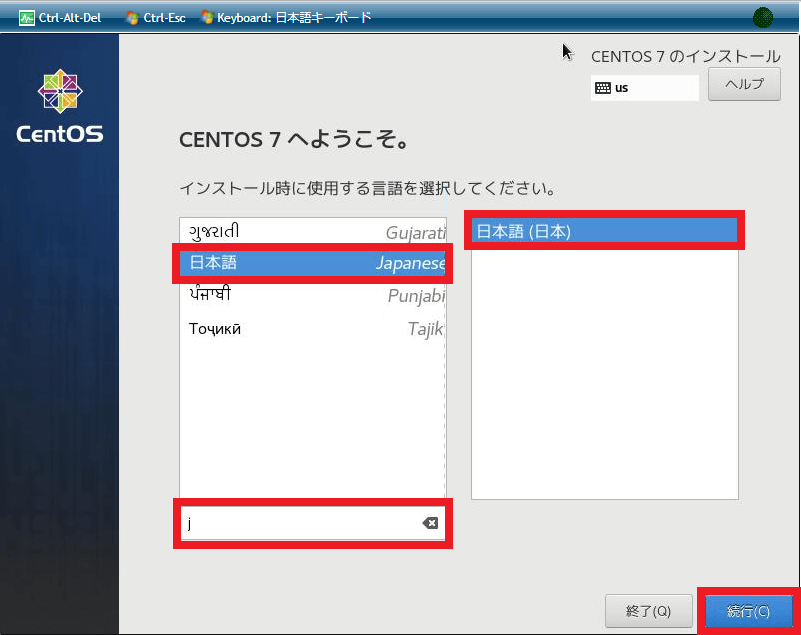
Task: Clear the search field with the backspace icon
Action: pyautogui.click(x=430, y=523)
